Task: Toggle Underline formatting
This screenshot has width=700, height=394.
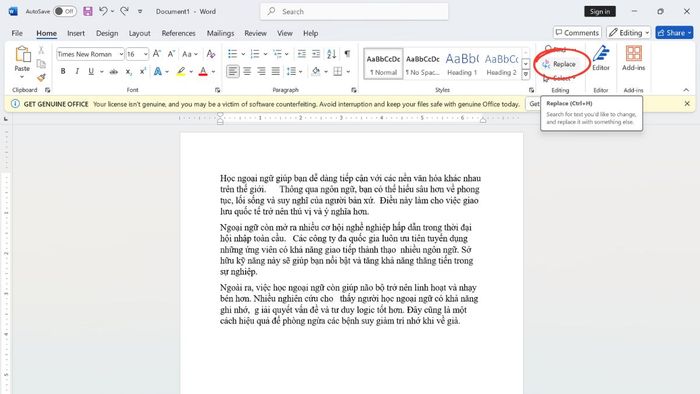Action: click(91, 71)
